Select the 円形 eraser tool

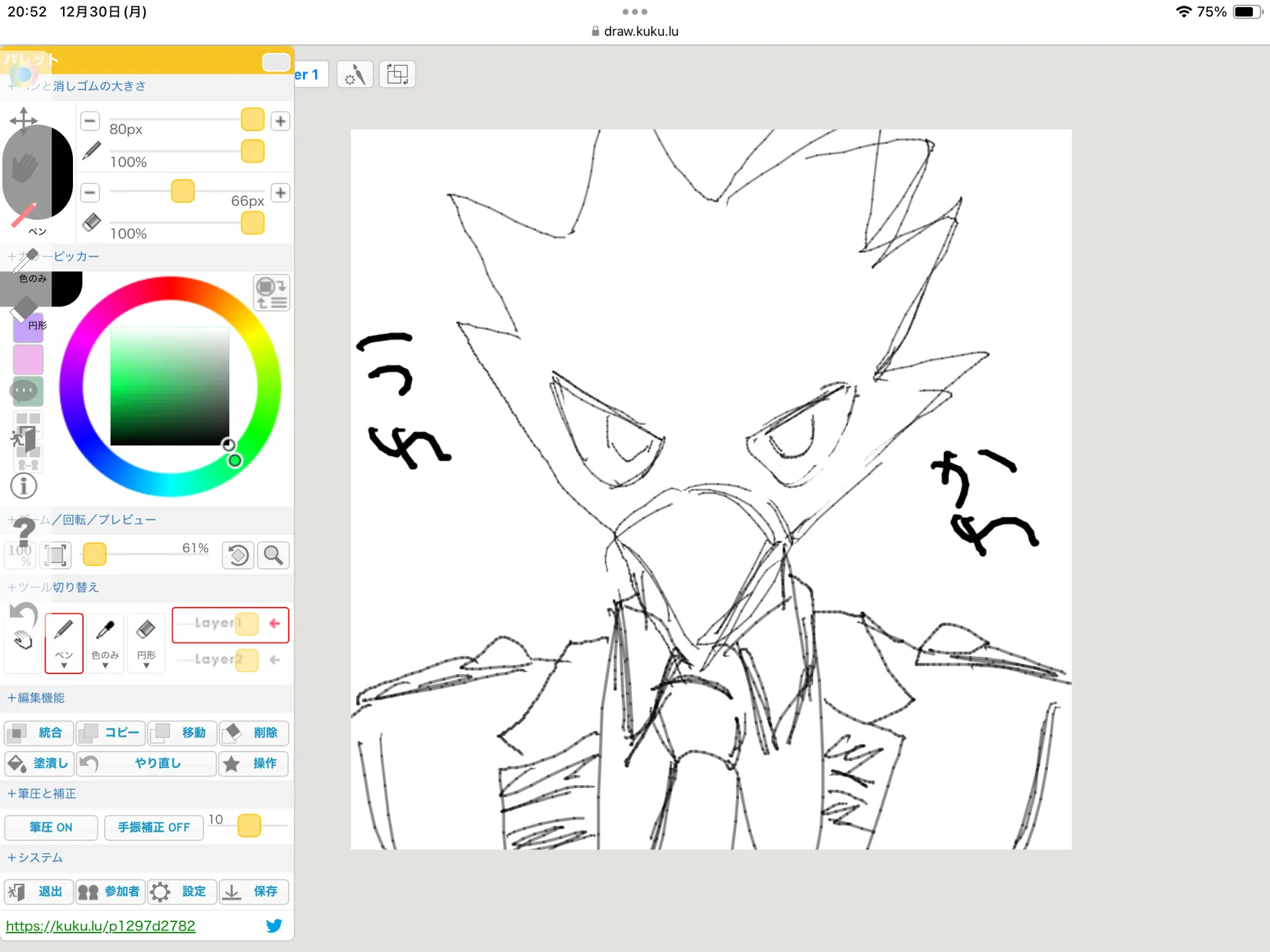[146, 643]
